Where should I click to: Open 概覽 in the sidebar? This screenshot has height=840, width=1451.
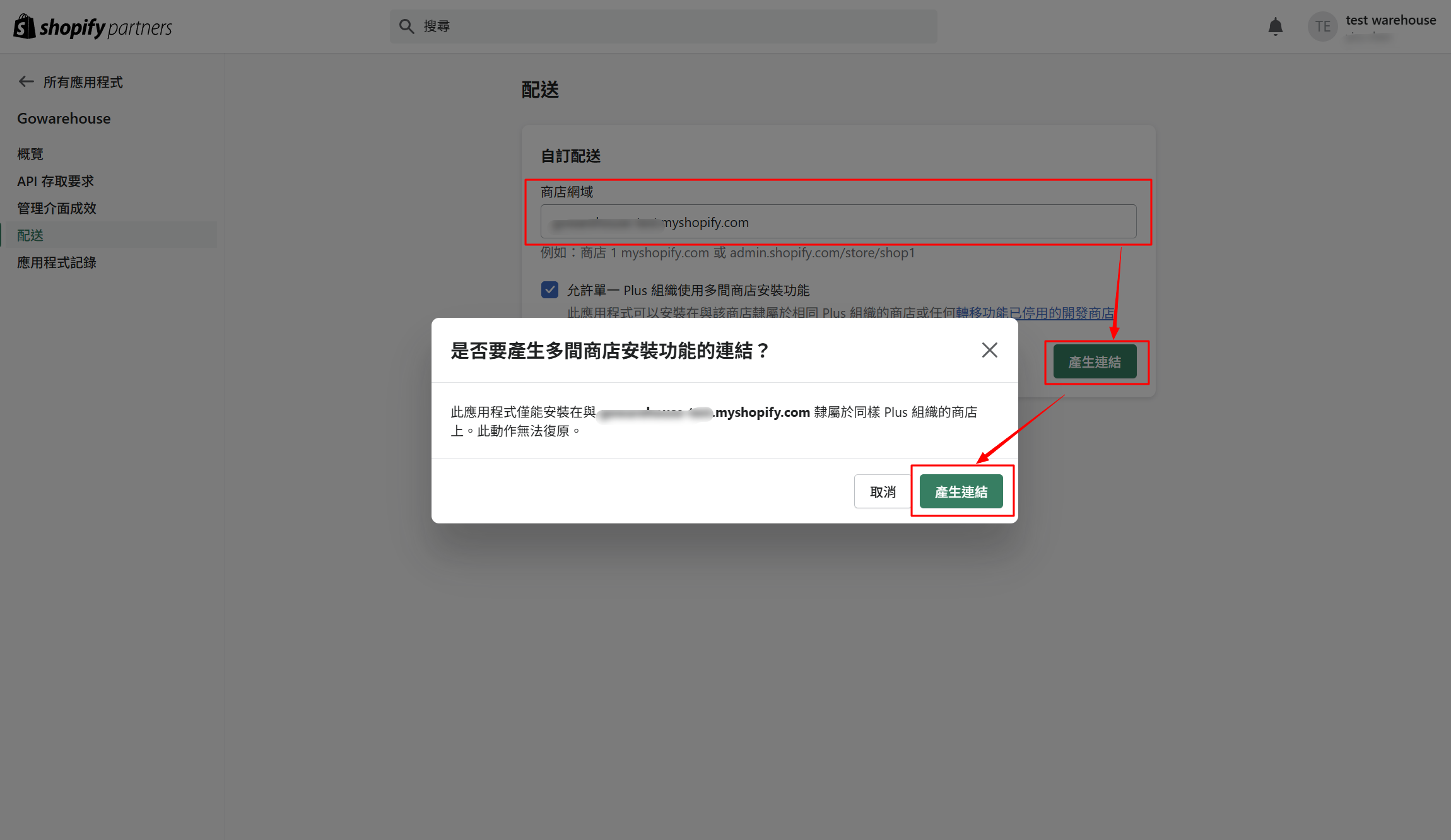[30, 154]
